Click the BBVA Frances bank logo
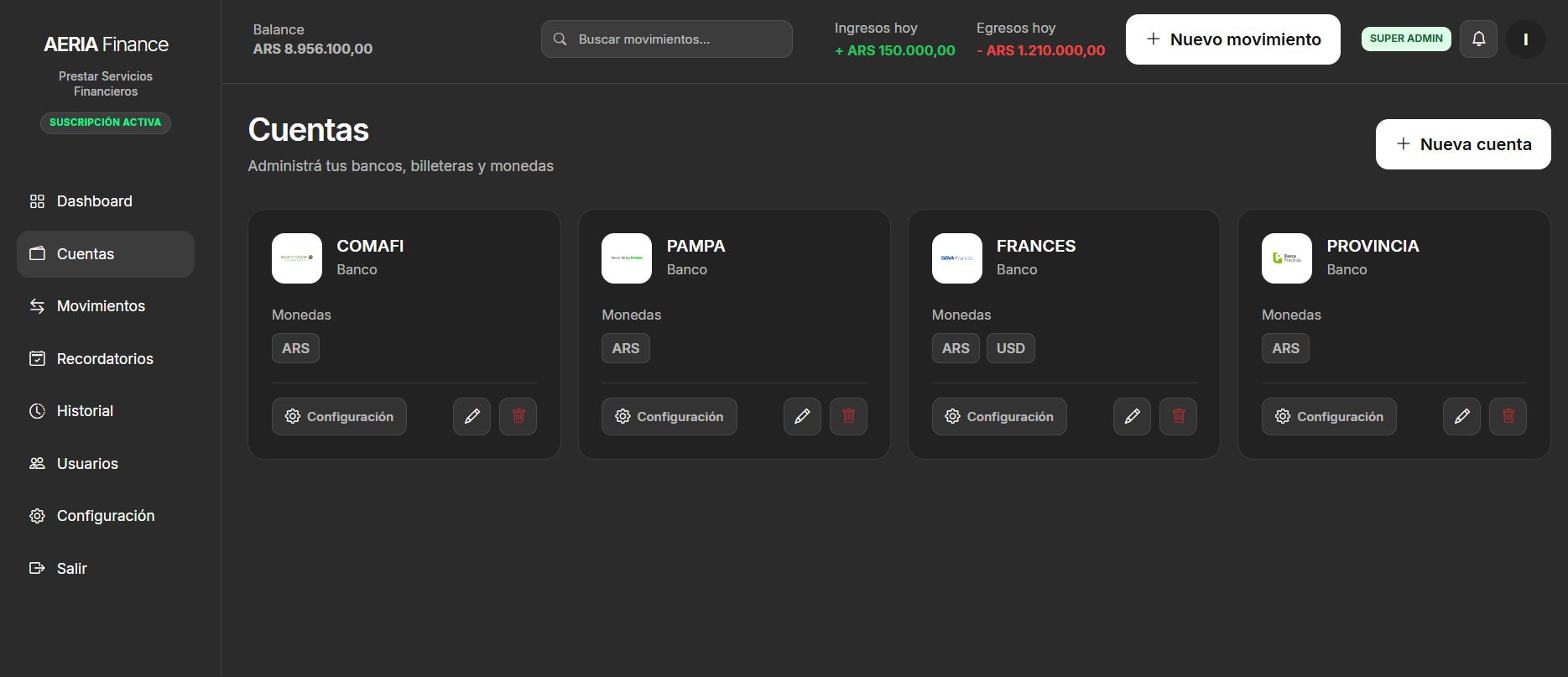Viewport: 1568px width, 677px height. [x=957, y=258]
